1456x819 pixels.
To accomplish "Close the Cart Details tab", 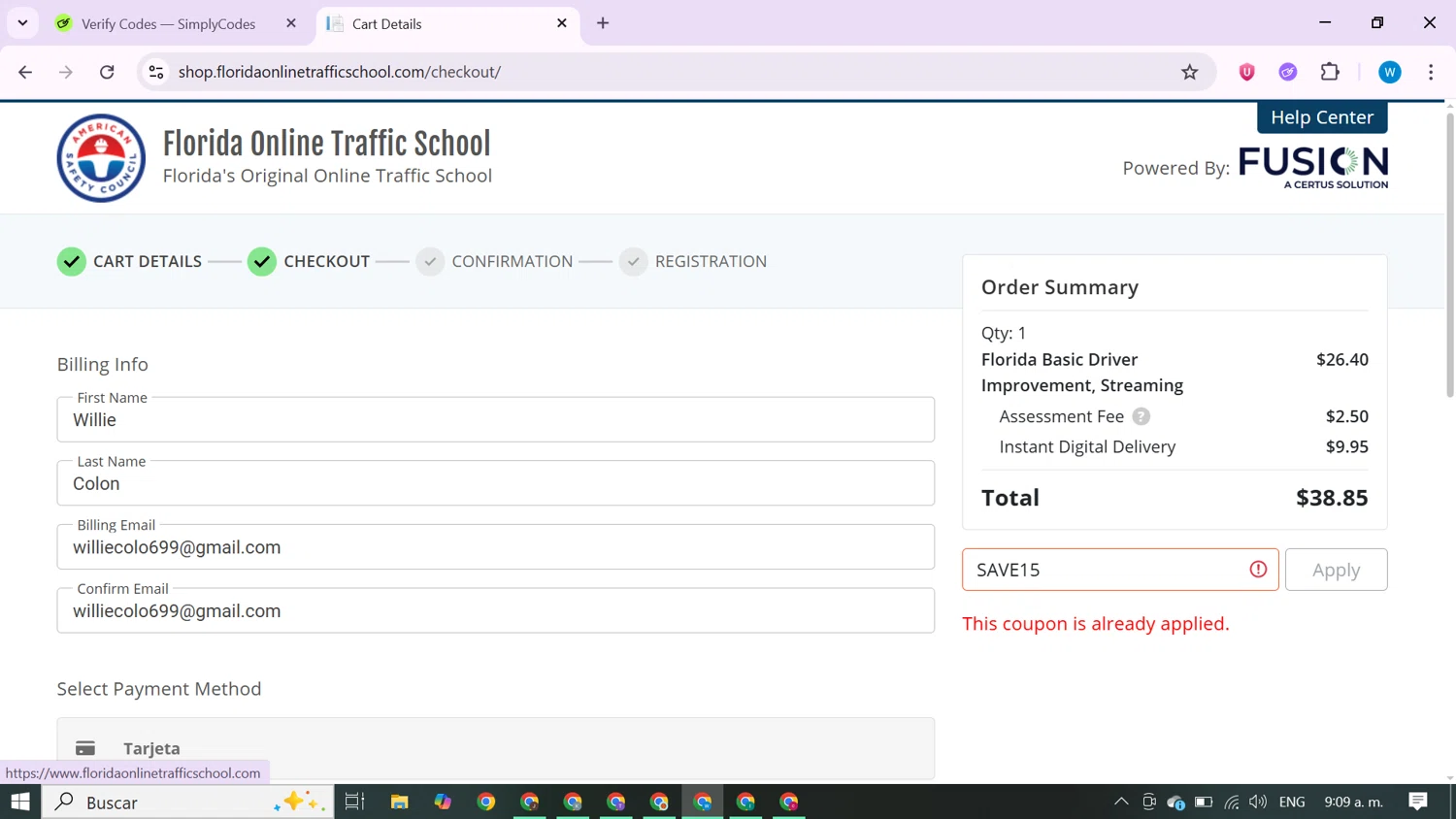I will pyautogui.click(x=562, y=23).
